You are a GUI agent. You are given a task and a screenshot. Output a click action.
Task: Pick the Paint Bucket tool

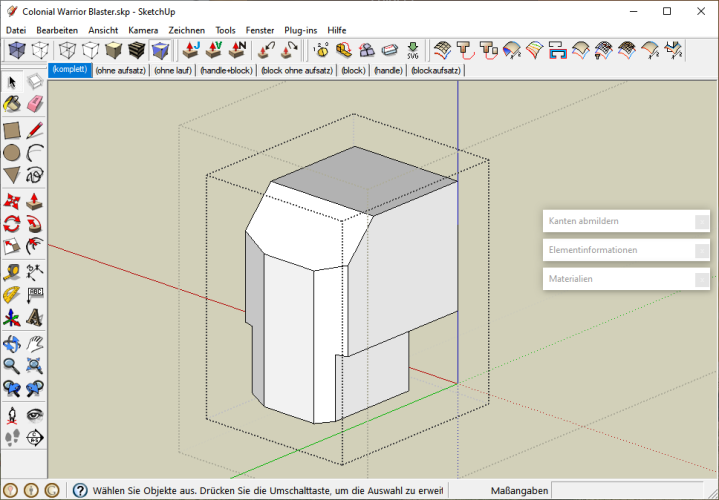[x=12, y=104]
